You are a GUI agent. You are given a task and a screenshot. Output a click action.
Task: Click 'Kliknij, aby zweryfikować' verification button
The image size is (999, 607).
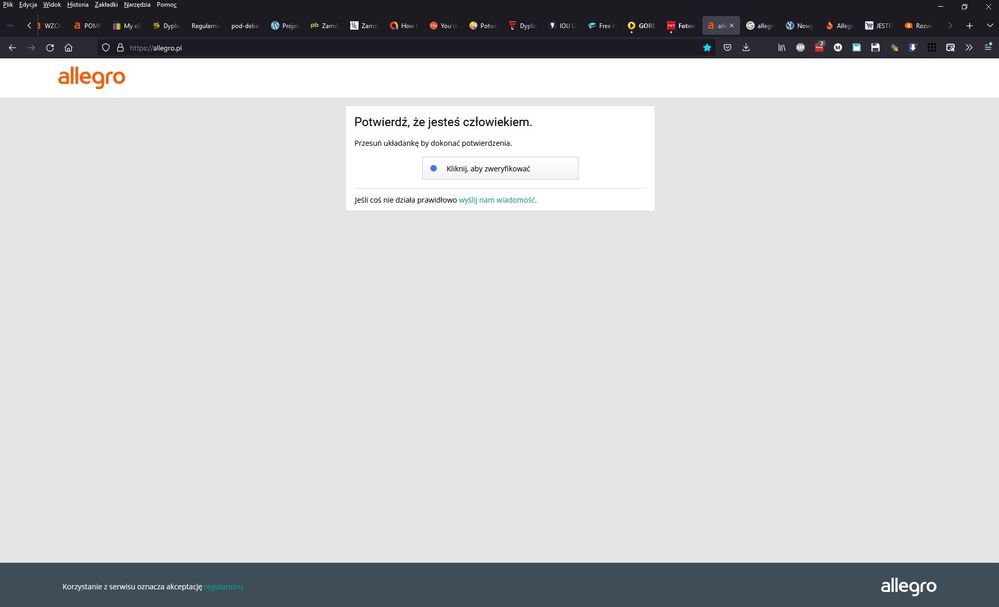tap(500, 168)
